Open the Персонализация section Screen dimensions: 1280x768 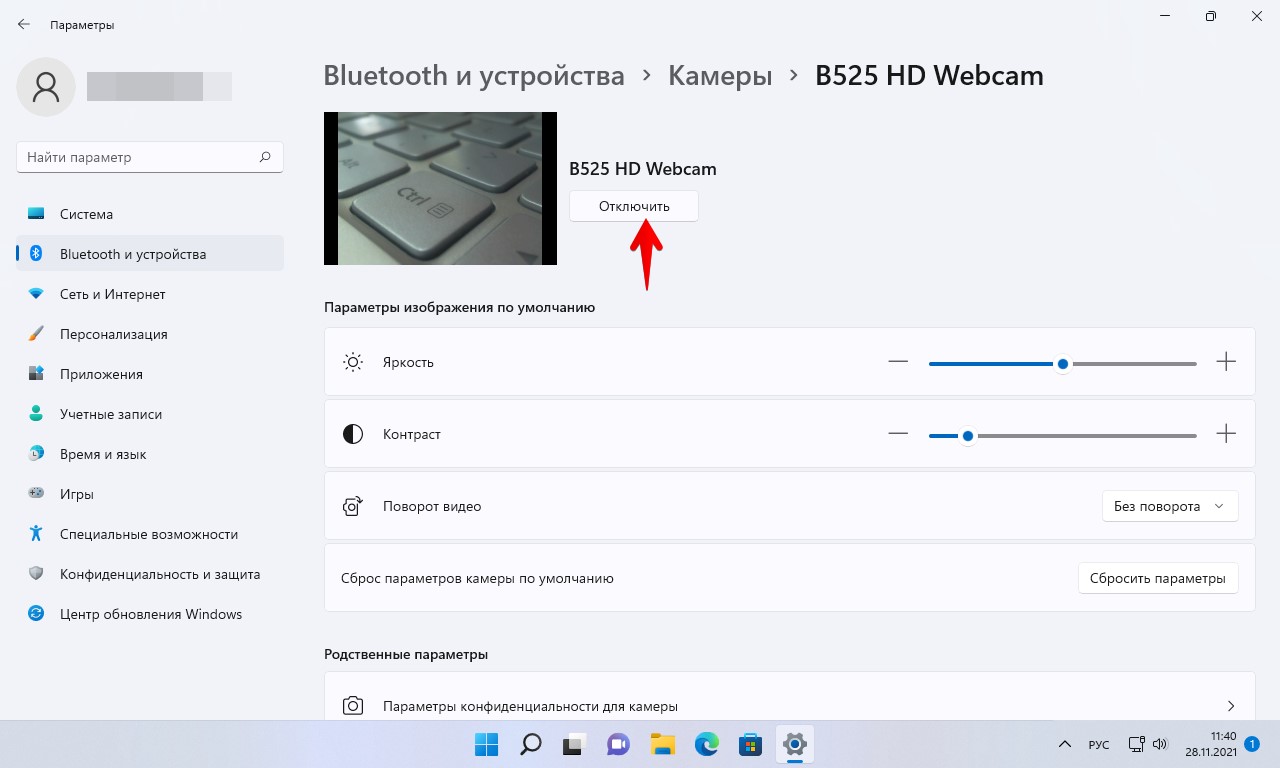pyautogui.click(x=150, y=334)
